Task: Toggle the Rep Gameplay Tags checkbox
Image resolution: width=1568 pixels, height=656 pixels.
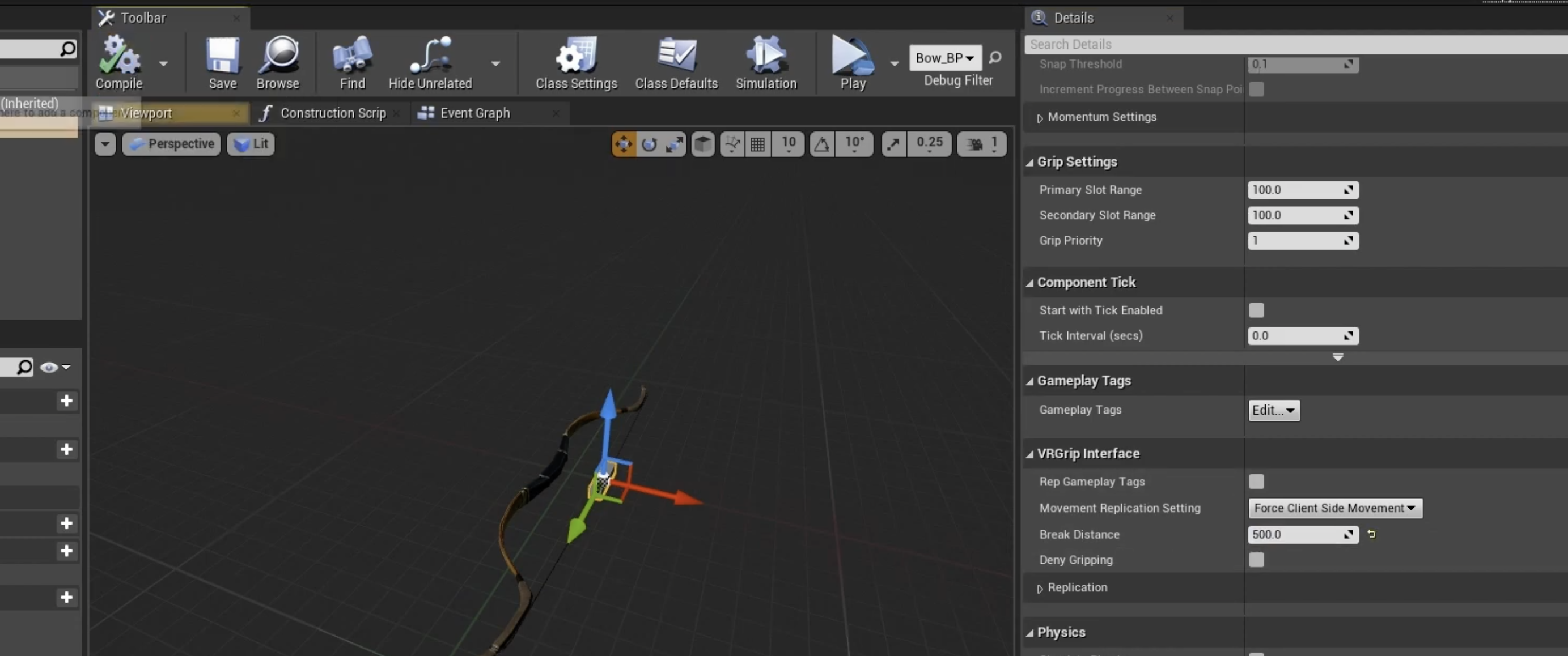Action: (1256, 482)
